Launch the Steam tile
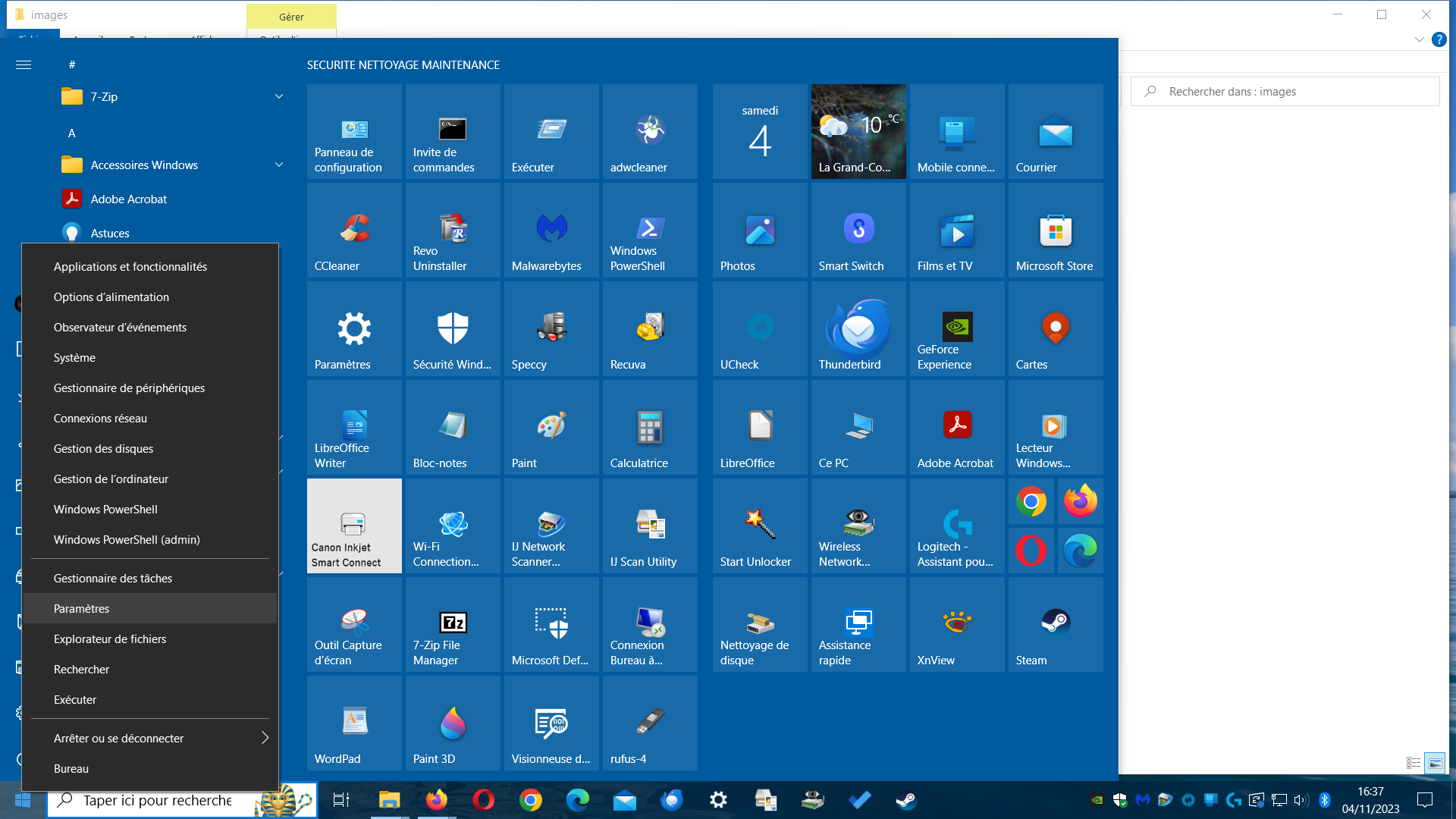This screenshot has height=819, width=1456. (x=1056, y=625)
